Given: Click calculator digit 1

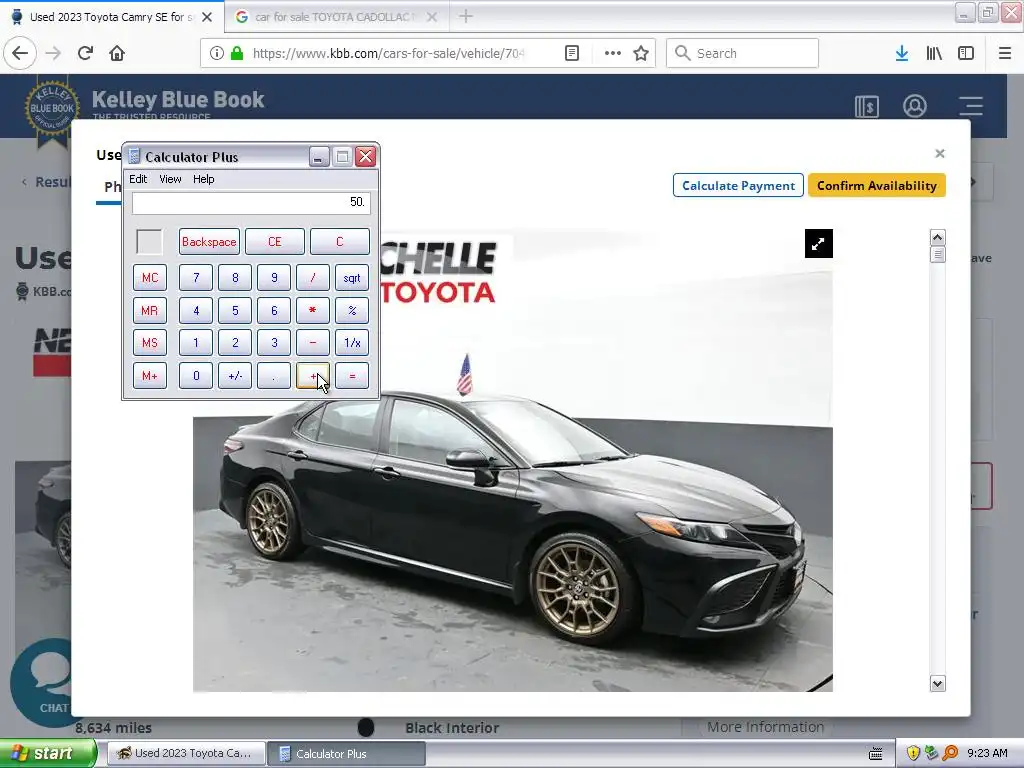Looking at the screenshot, I should pyautogui.click(x=196, y=343).
